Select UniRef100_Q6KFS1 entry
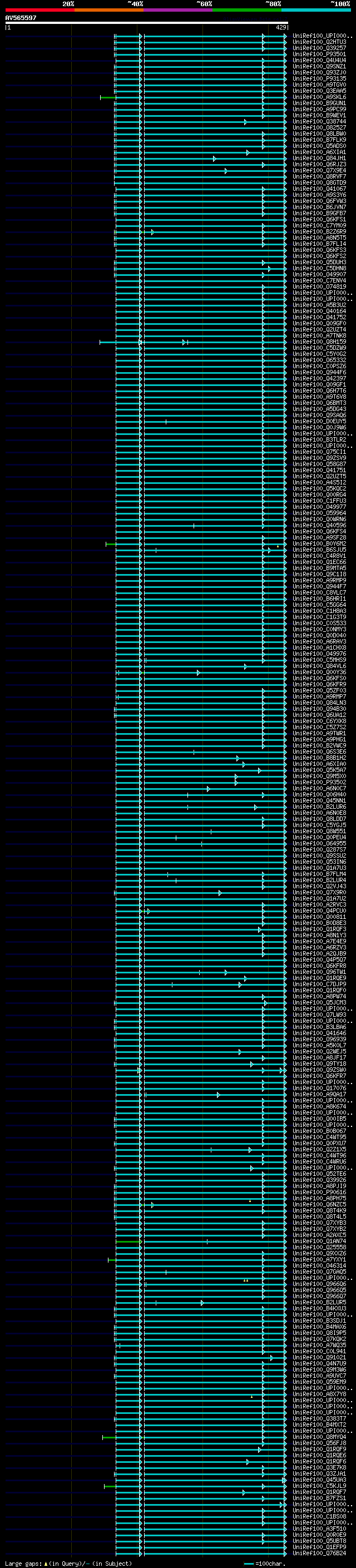 (x=319, y=220)
